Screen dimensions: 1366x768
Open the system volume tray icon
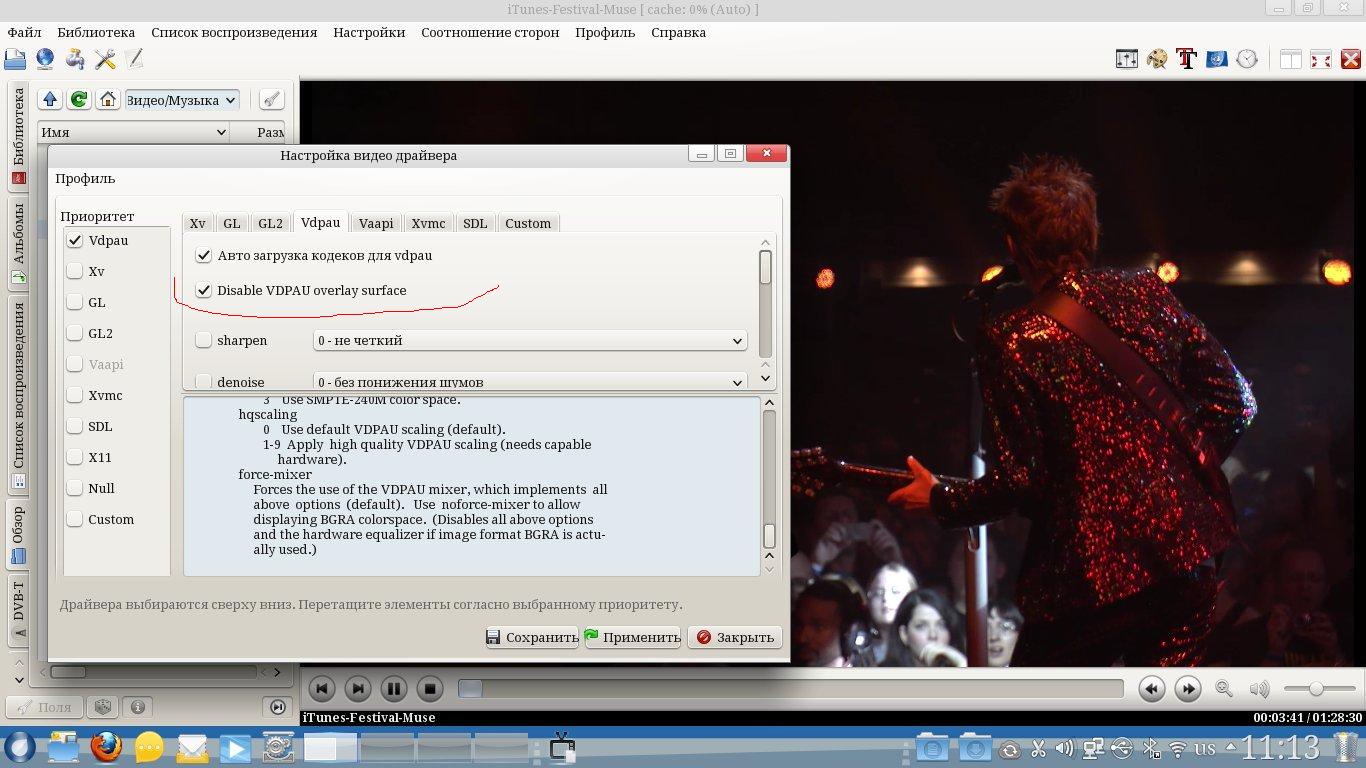tap(1064, 748)
